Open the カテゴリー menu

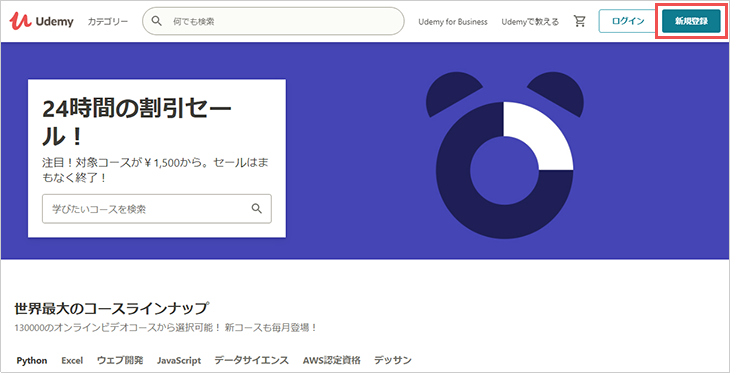[x=108, y=21]
